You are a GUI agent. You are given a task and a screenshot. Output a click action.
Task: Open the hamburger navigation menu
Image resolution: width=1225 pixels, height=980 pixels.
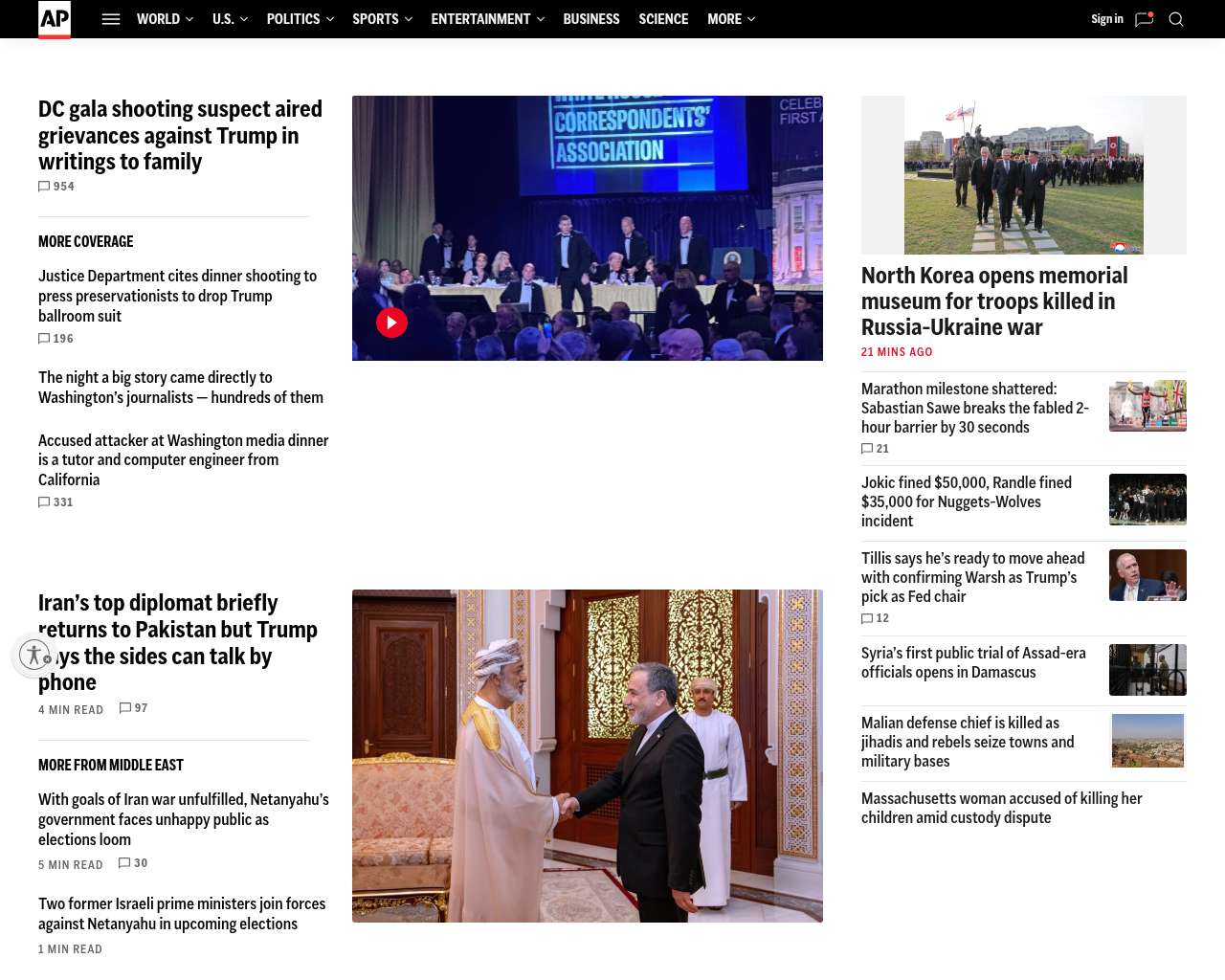(111, 19)
